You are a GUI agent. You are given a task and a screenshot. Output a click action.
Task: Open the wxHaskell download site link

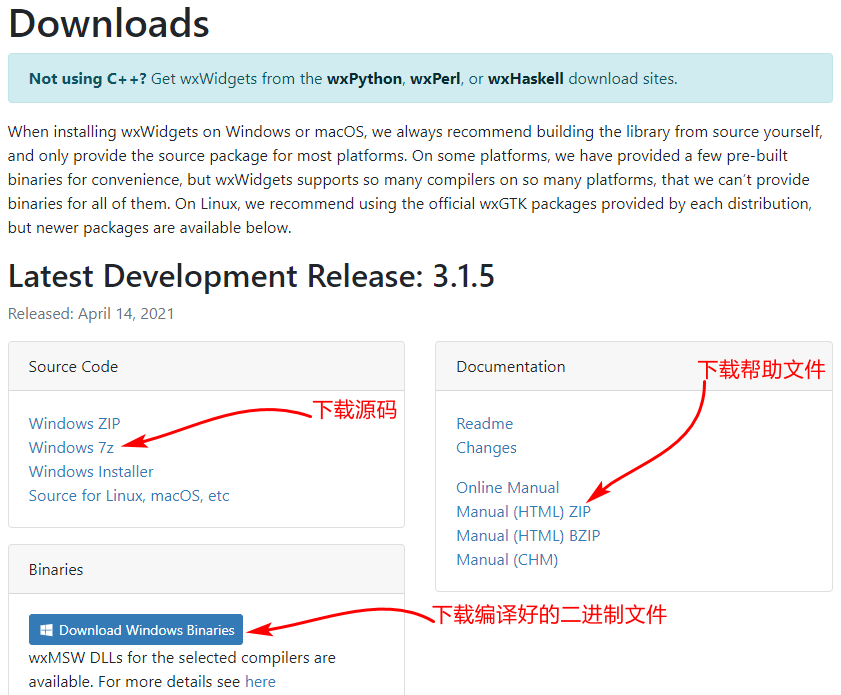(x=527, y=78)
